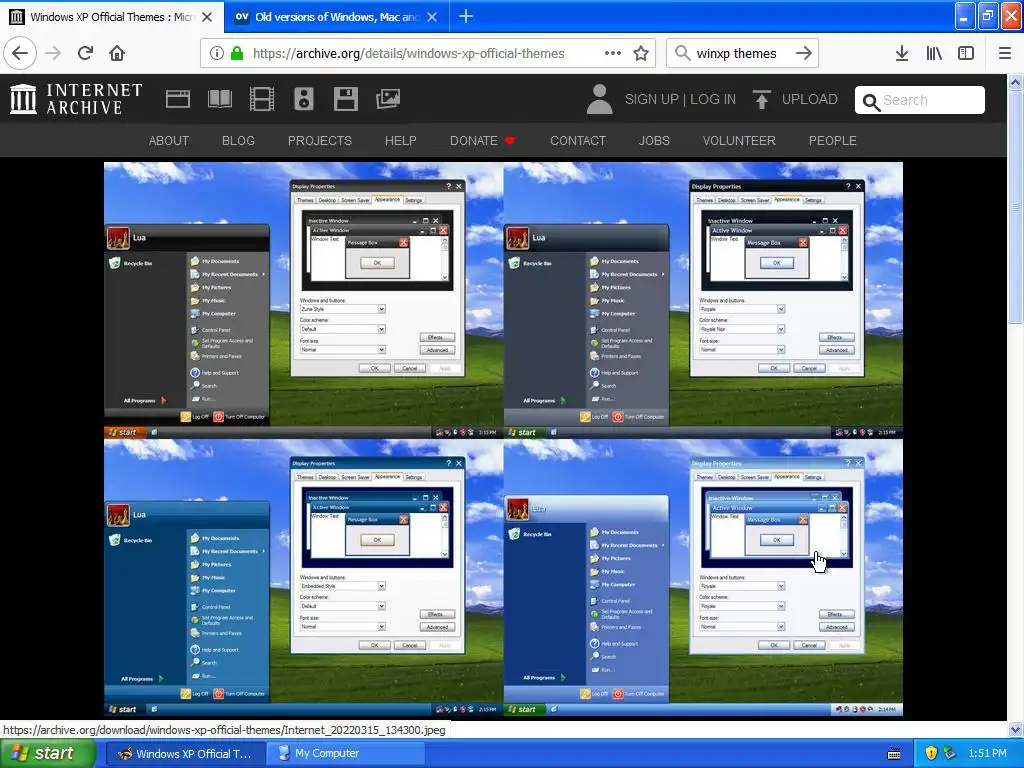Open the HELP menu item

click(400, 140)
